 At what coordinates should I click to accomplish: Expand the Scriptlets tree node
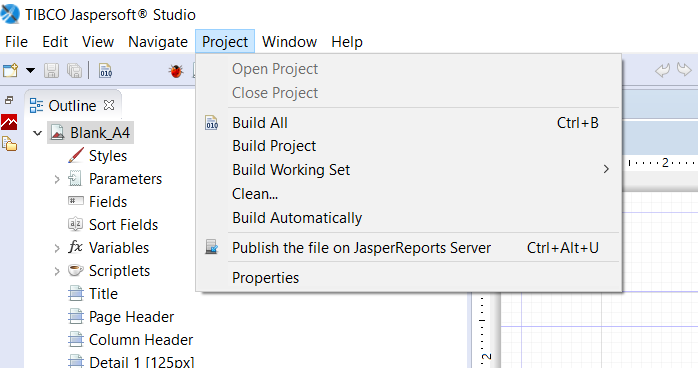(57, 271)
